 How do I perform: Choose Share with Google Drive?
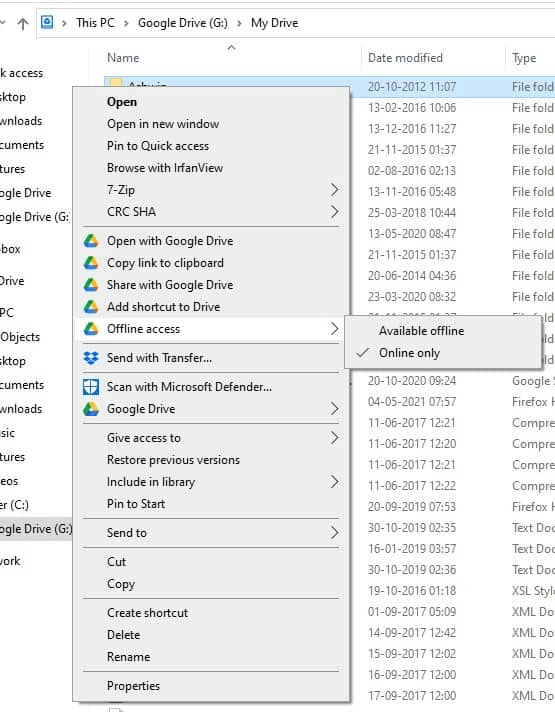tap(170, 285)
